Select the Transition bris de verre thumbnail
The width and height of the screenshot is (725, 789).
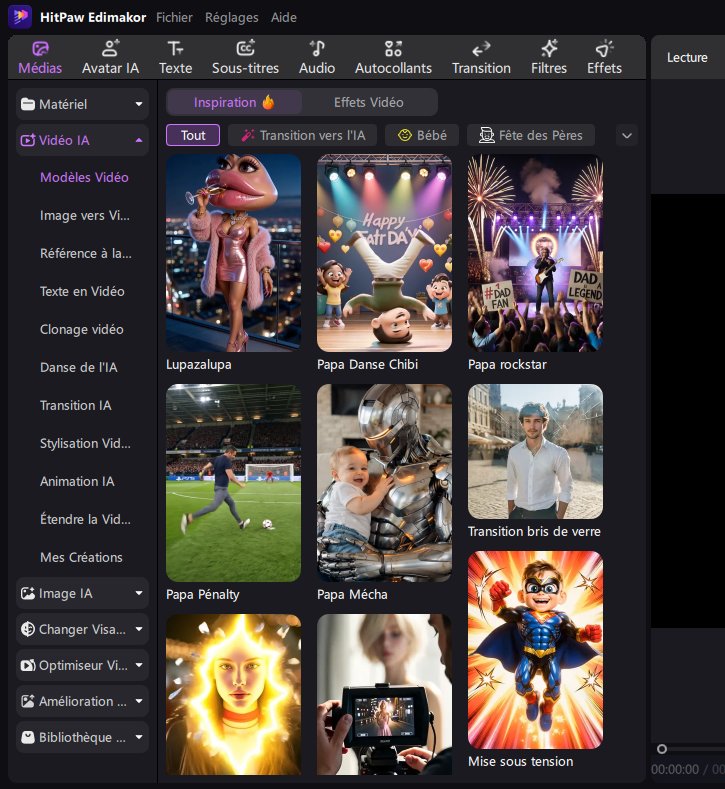(535, 451)
